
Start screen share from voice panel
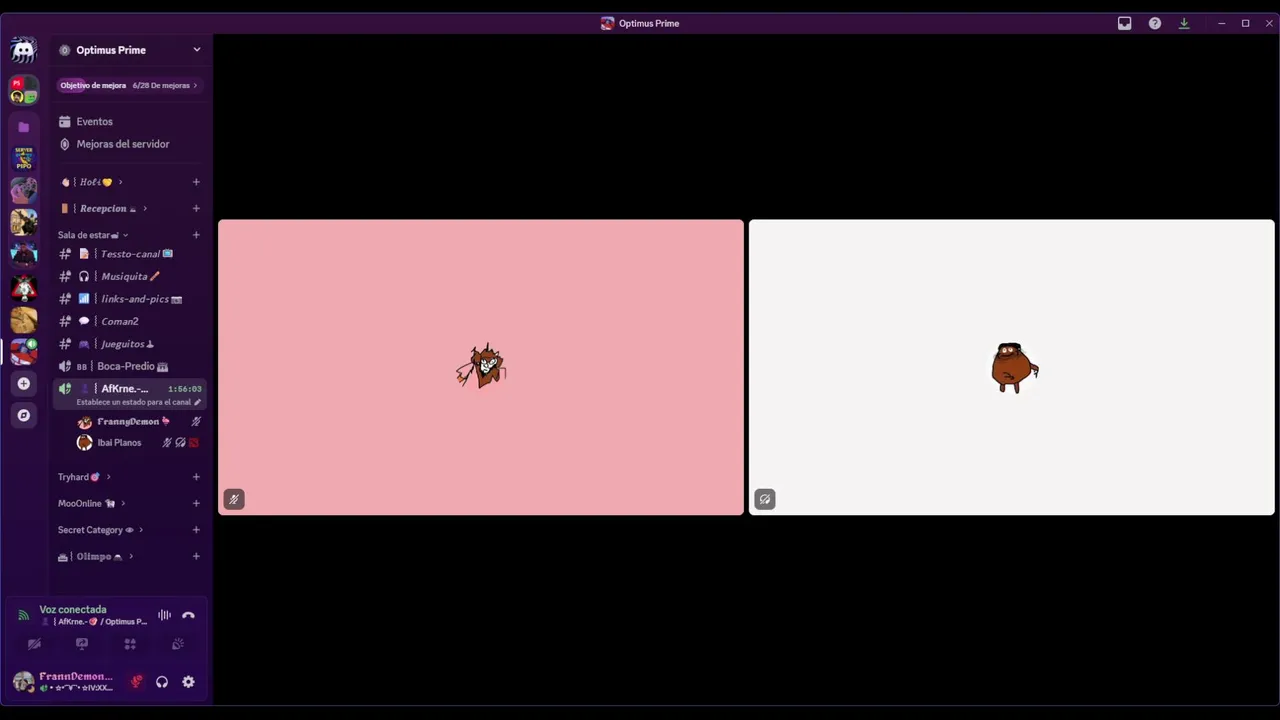click(x=82, y=644)
